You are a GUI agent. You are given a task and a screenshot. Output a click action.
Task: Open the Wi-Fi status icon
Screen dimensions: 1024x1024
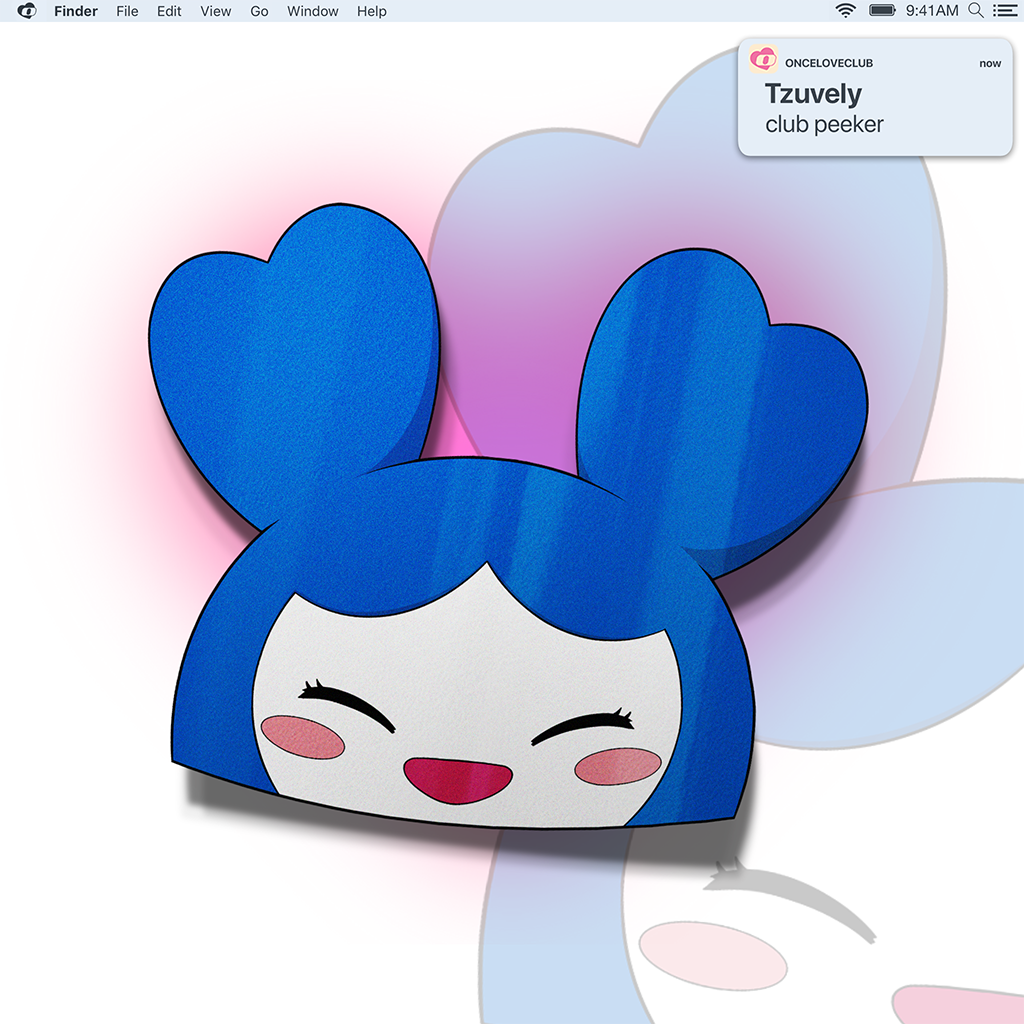pyautogui.click(x=846, y=11)
